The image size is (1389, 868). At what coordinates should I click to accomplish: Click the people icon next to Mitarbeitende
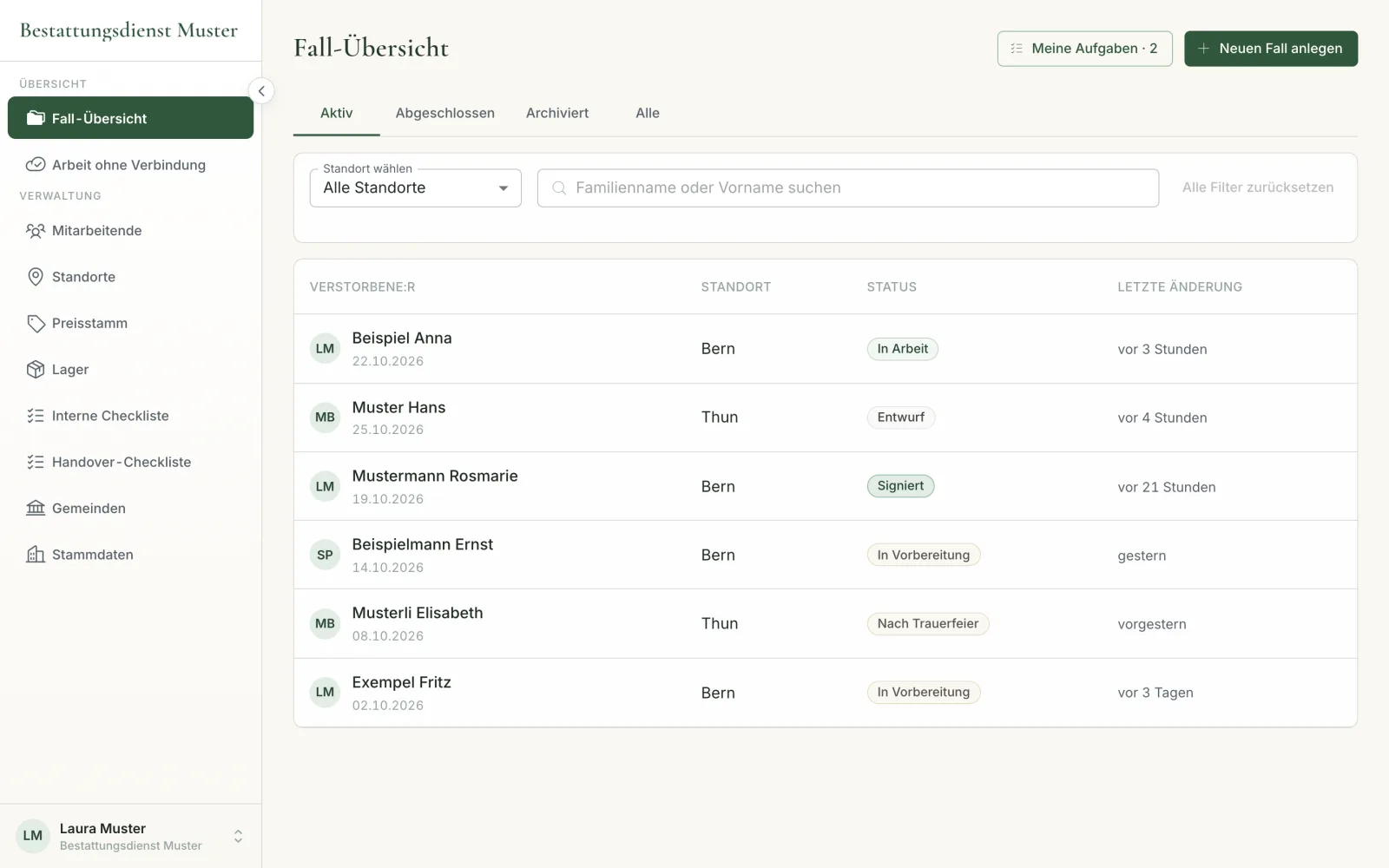pos(36,231)
